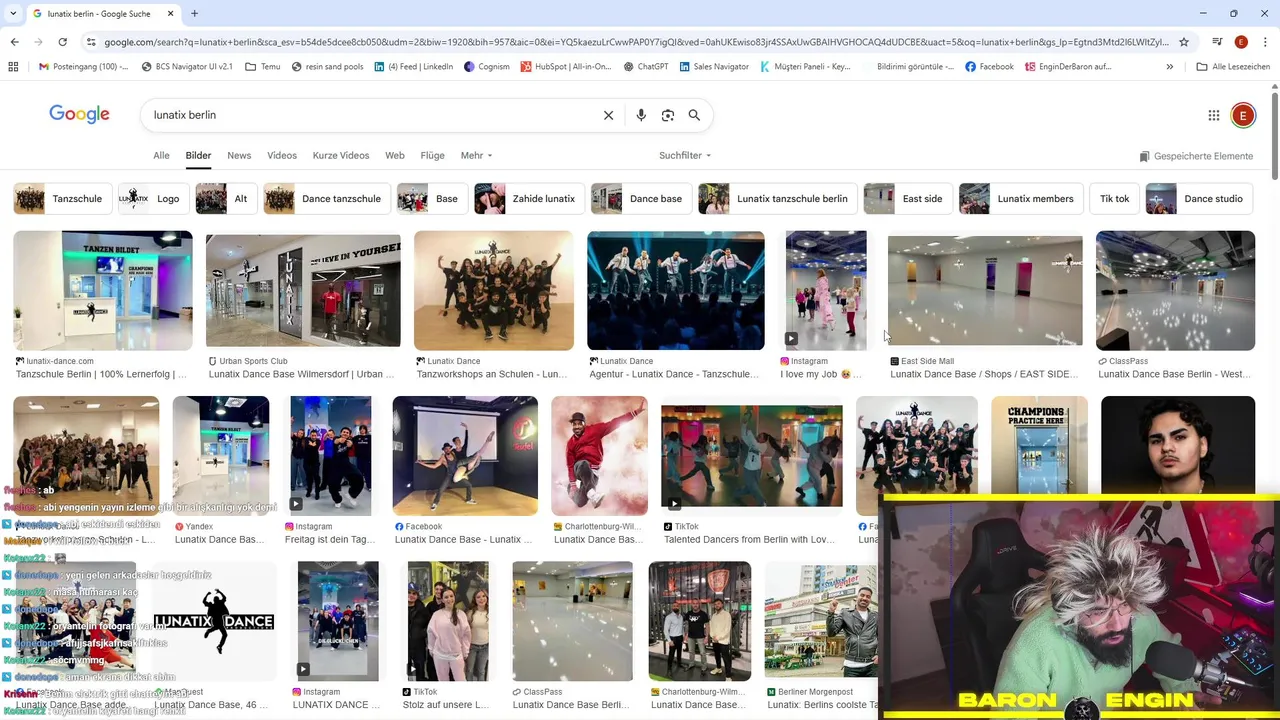Viewport: 1280px width, 720px height.
Task: Open the LinkedIn Feed bookmark
Action: pos(413,67)
